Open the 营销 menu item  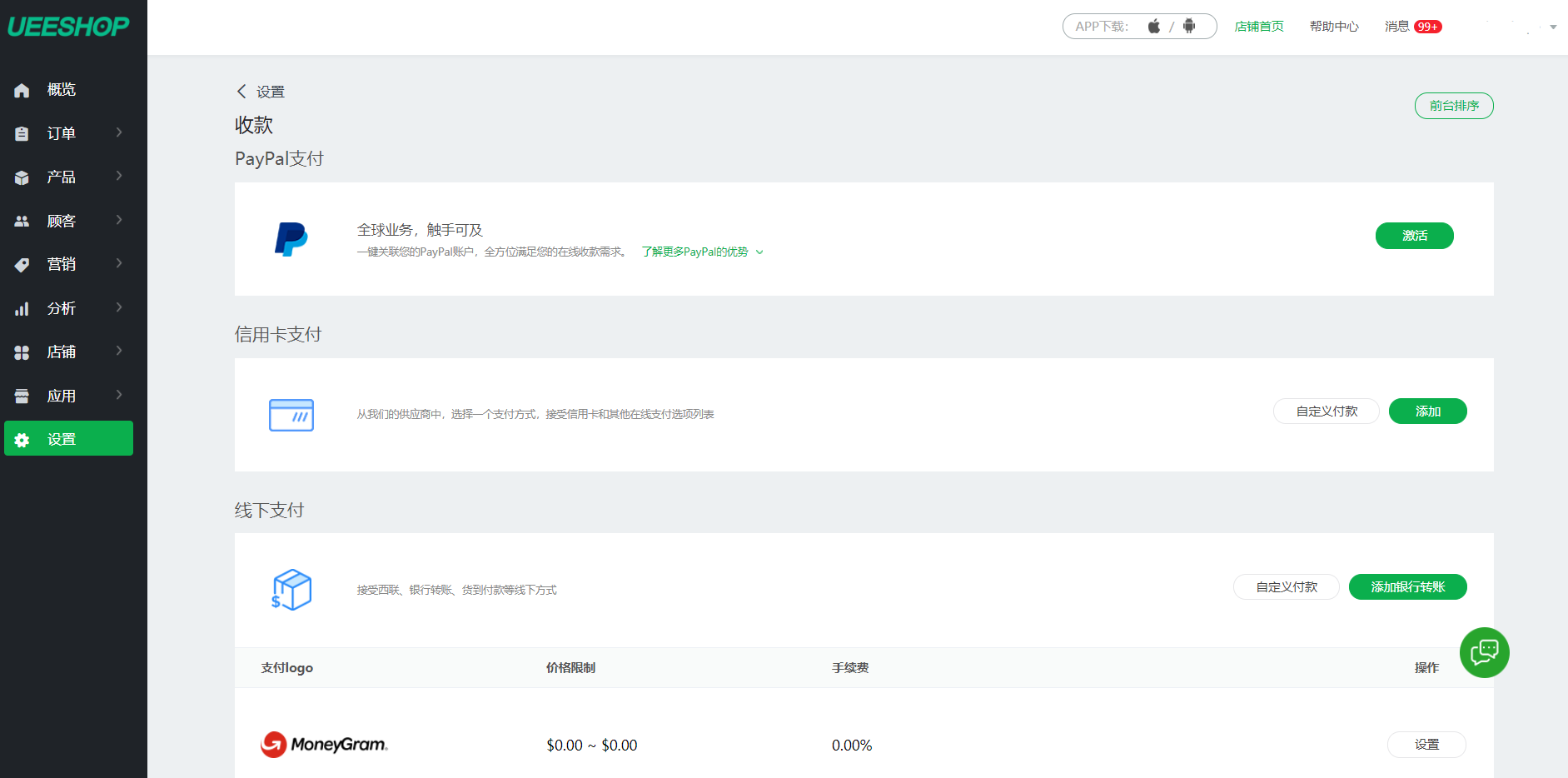pos(68,265)
